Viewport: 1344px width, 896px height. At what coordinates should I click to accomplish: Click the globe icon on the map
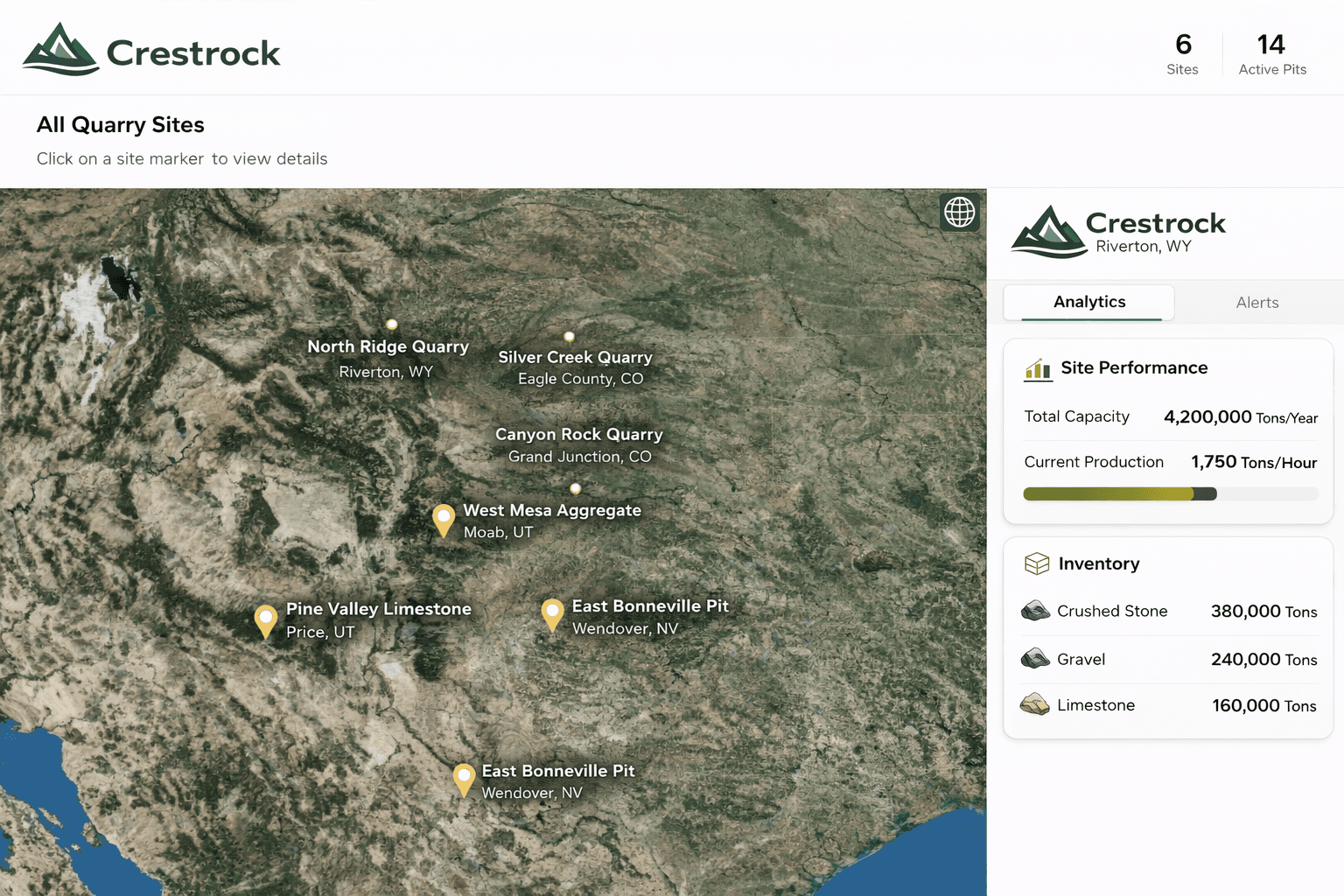pos(959,213)
